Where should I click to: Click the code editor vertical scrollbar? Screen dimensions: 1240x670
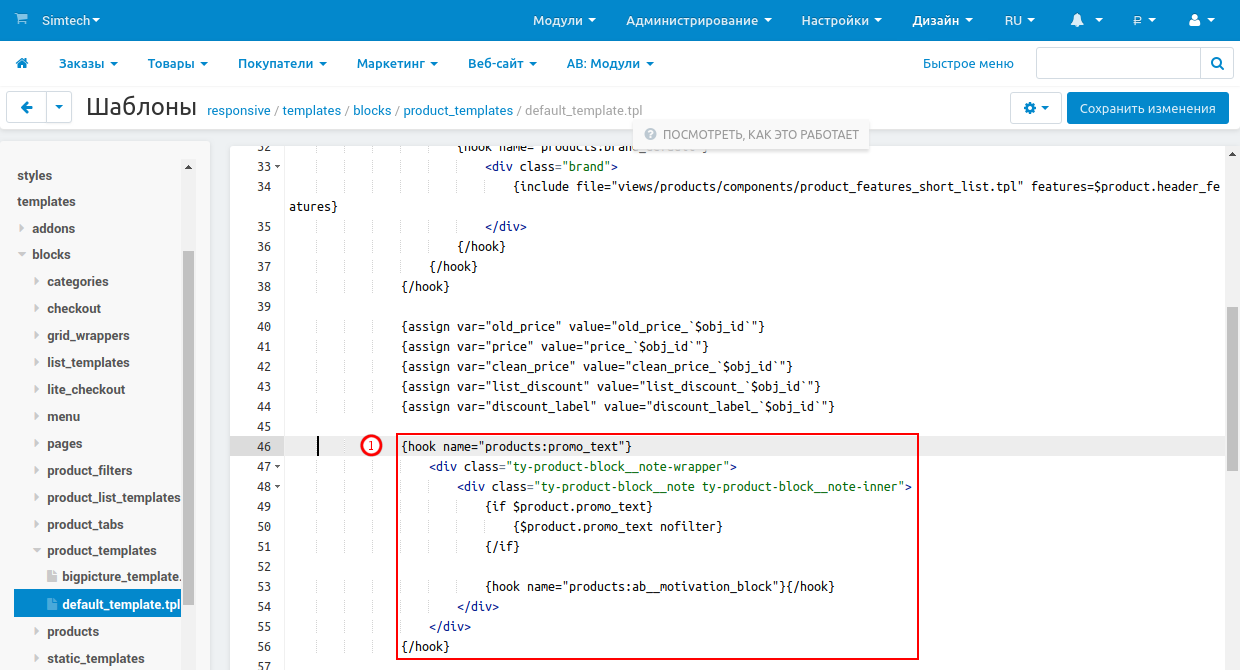point(1232,380)
